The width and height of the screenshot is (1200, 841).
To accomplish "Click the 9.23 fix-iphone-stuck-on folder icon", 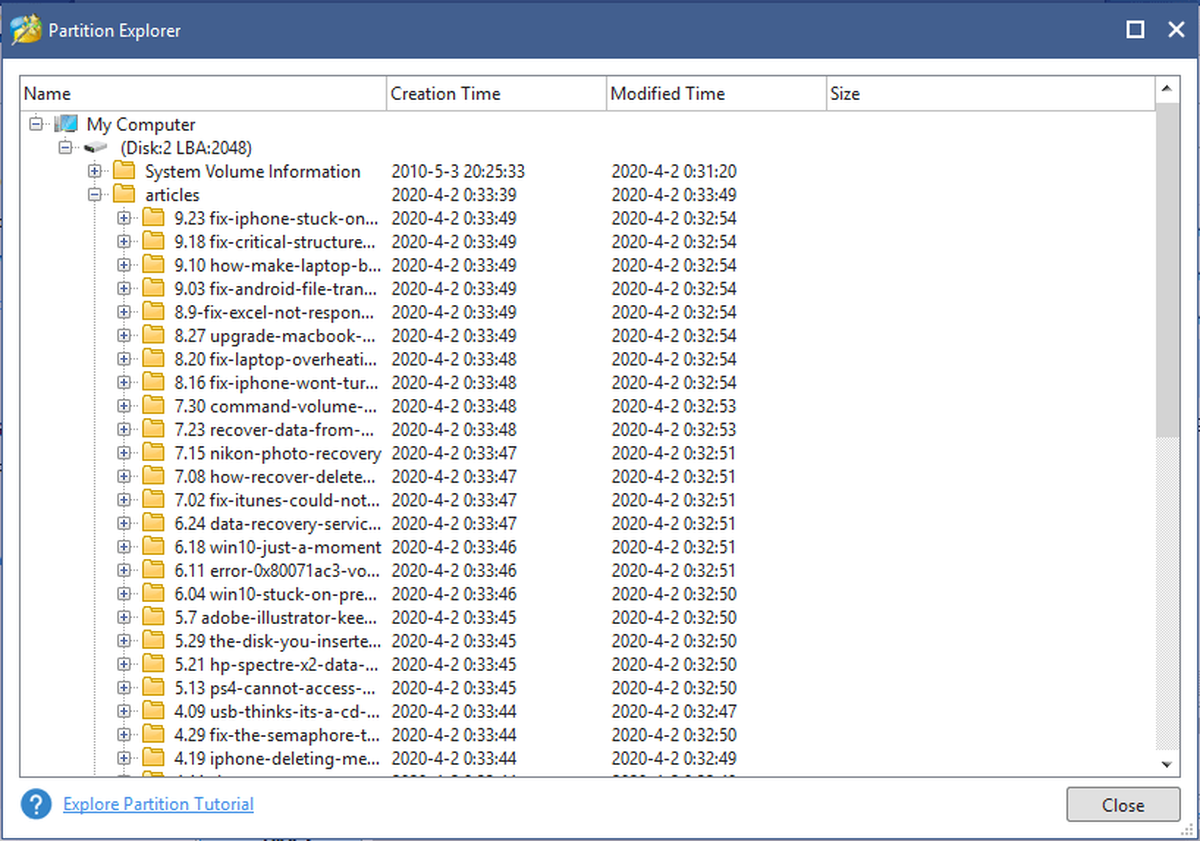I will click(x=153, y=218).
